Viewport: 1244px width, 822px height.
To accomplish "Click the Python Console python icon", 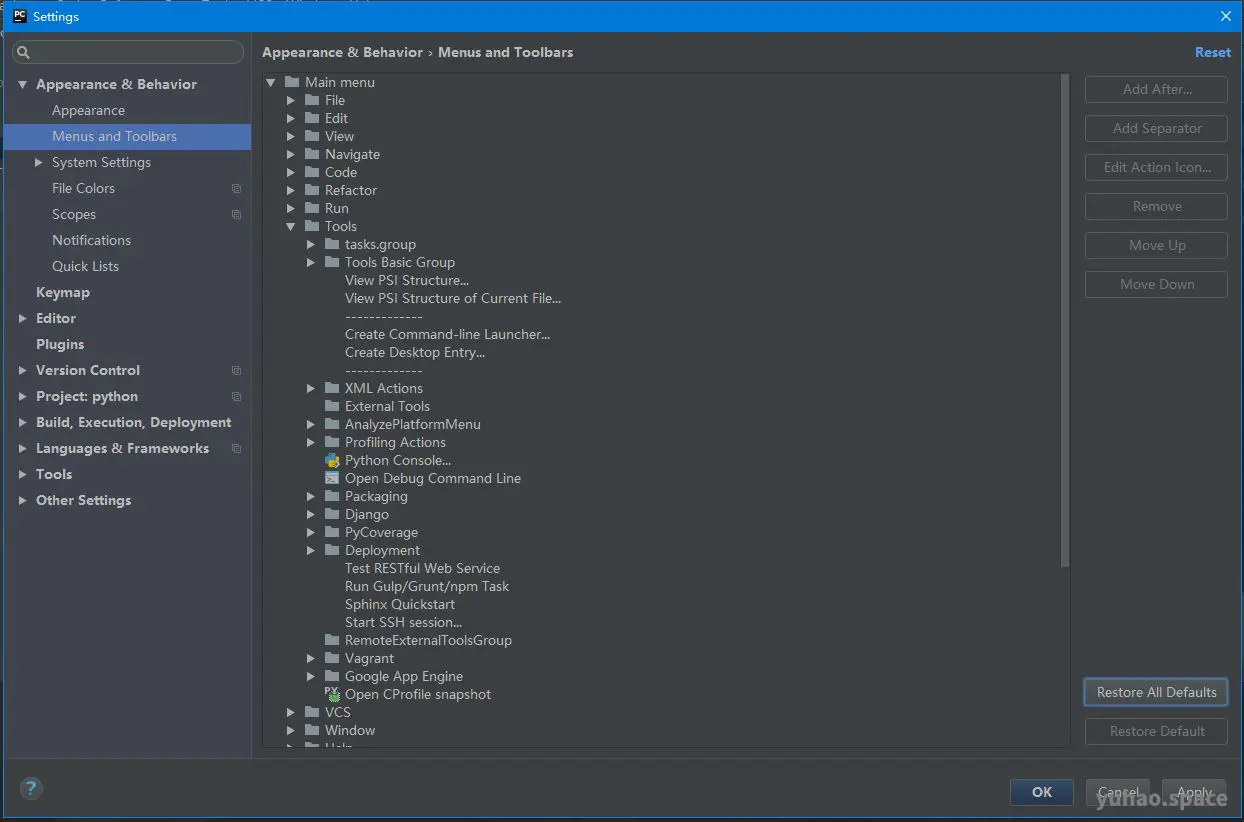I will [333, 460].
